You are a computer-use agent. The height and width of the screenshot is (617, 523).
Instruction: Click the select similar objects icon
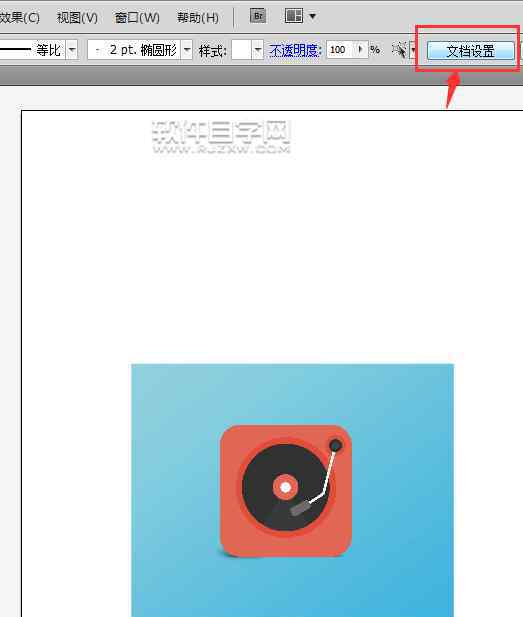tap(399, 50)
